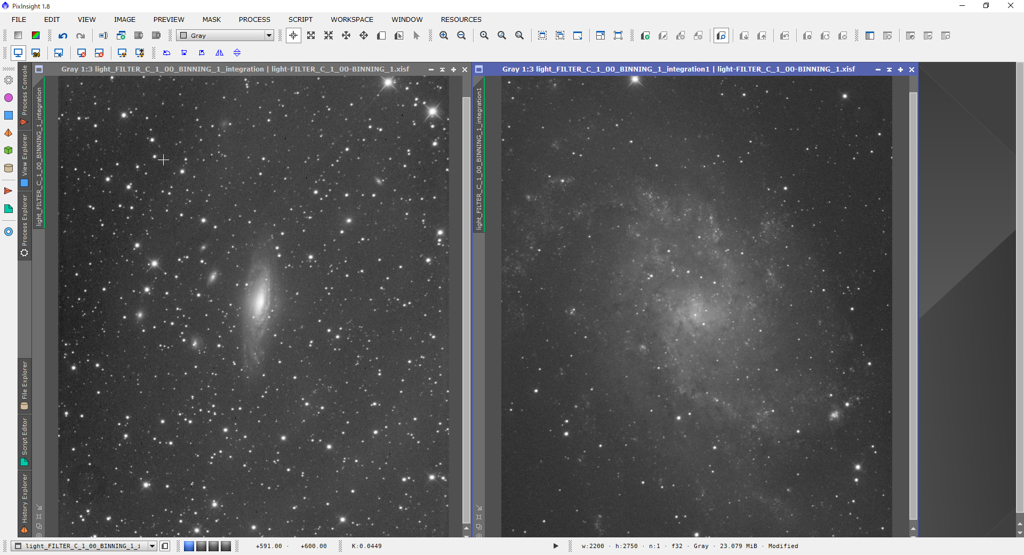
Task: Open the Script Editor side tab
Action: click(24, 441)
